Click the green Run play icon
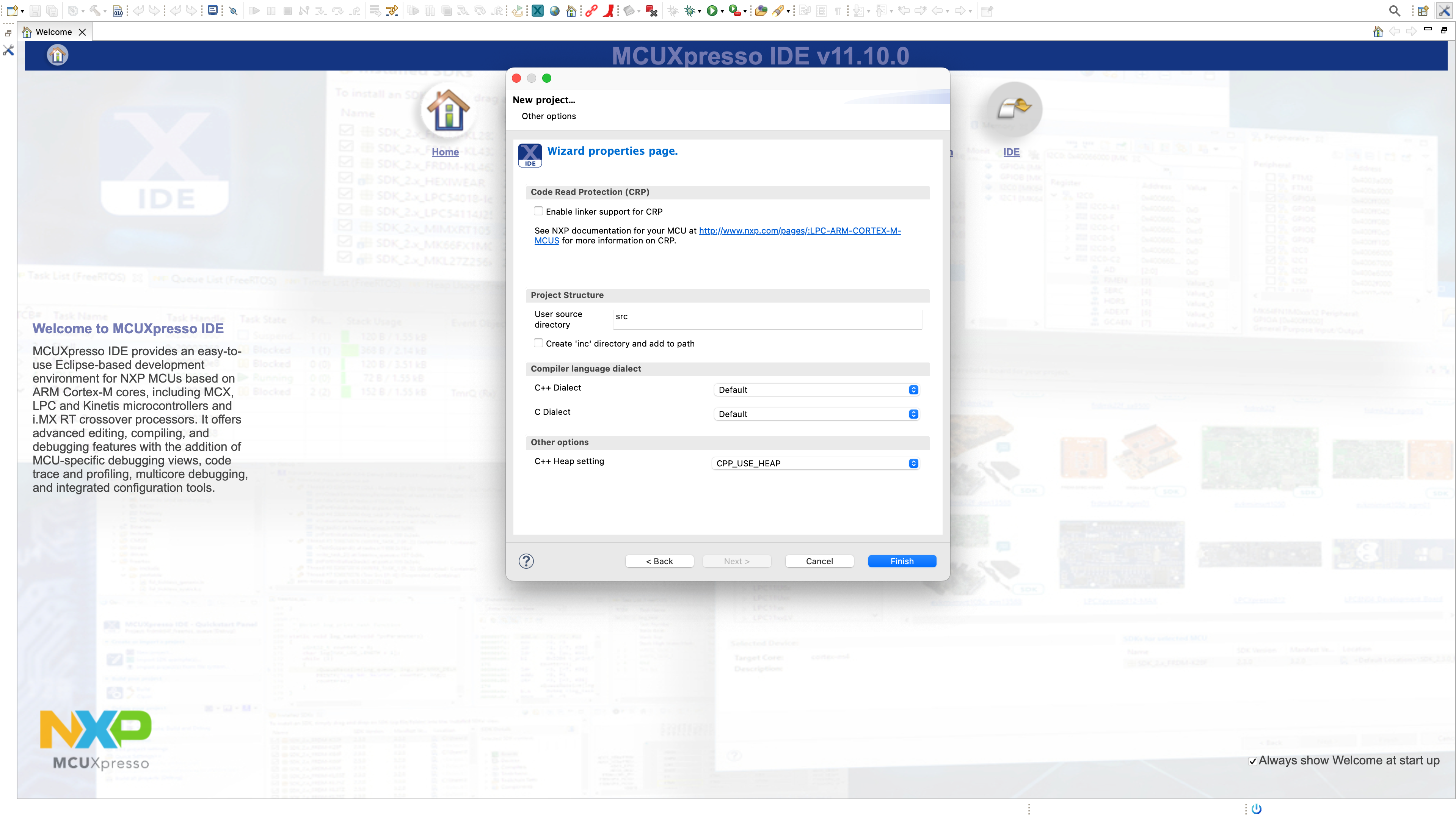1456x819 pixels. (x=712, y=11)
